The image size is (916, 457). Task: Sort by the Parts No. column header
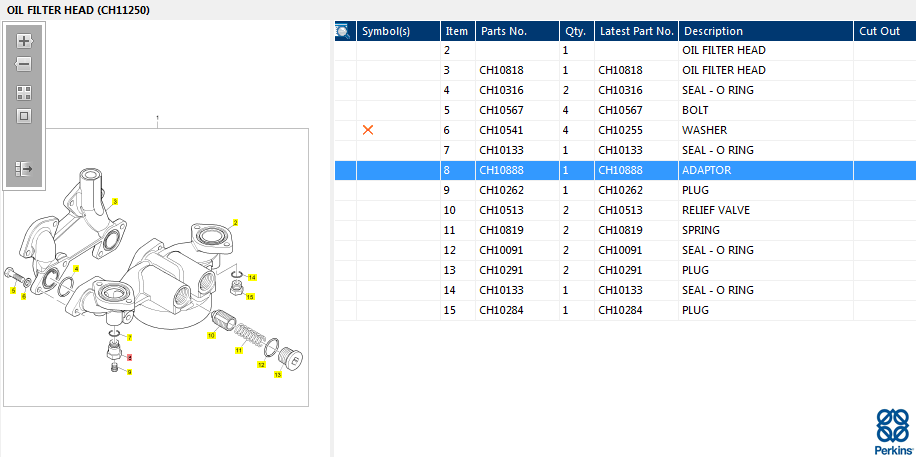coord(517,32)
